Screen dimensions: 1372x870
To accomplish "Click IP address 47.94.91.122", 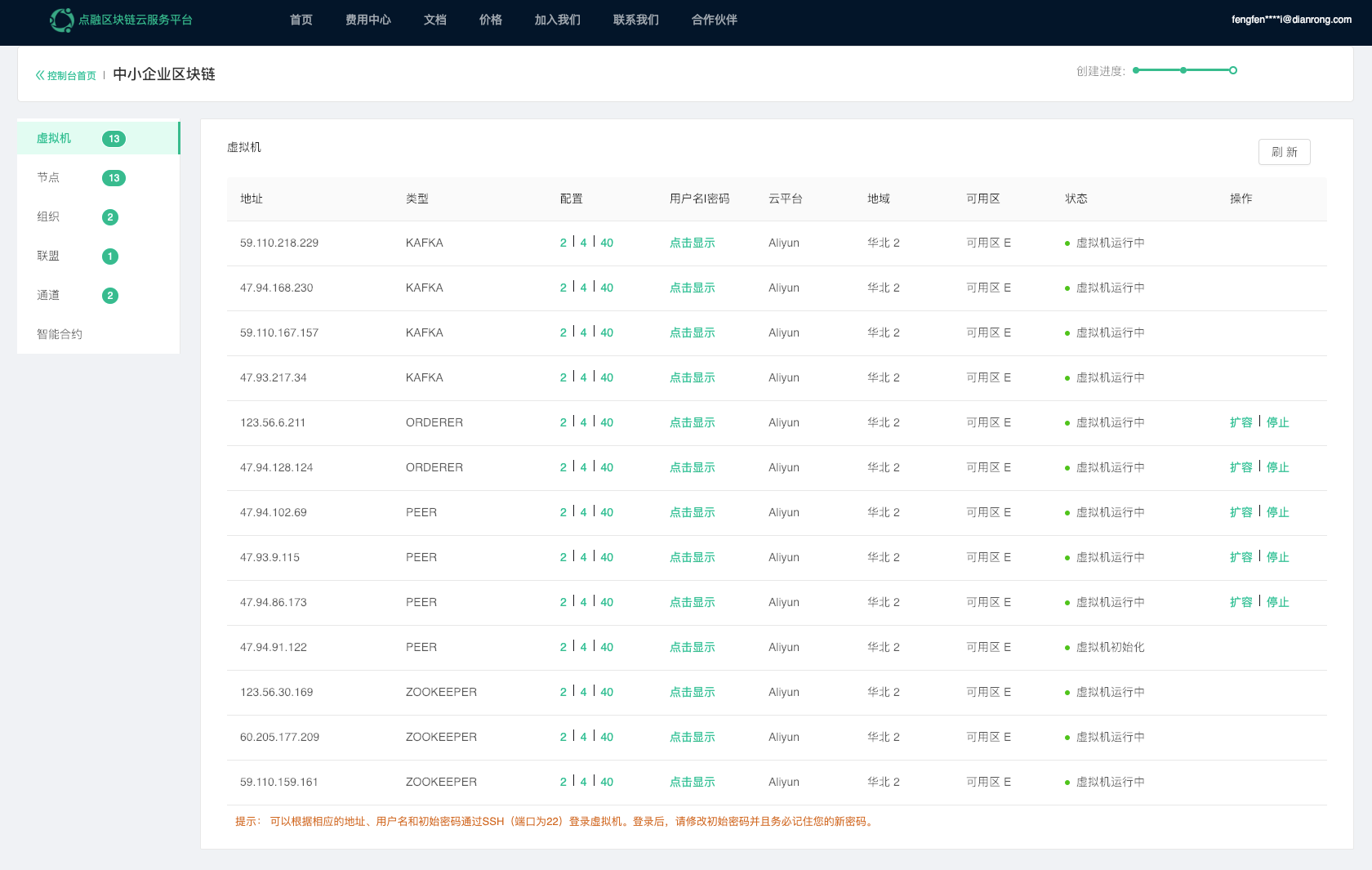I will pyautogui.click(x=274, y=647).
